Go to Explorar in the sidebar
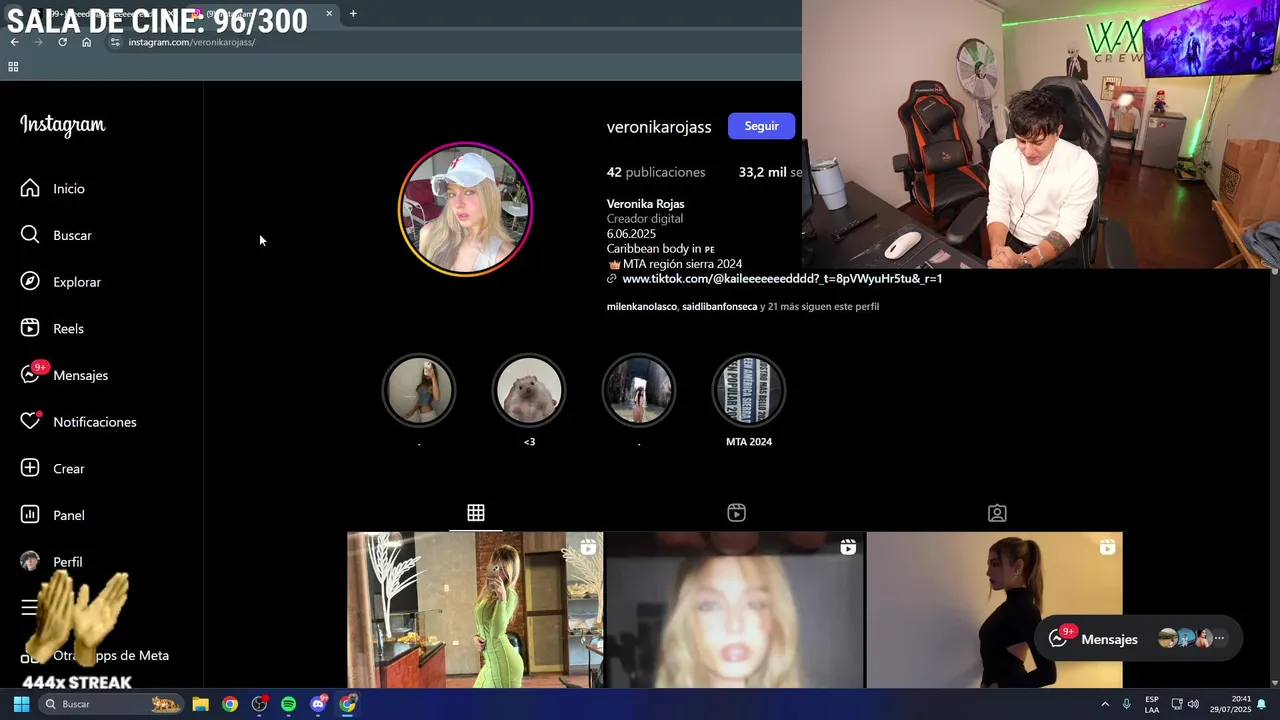Image resolution: width=1280 pixels, height=720 pixels. [x=61, y=282]
